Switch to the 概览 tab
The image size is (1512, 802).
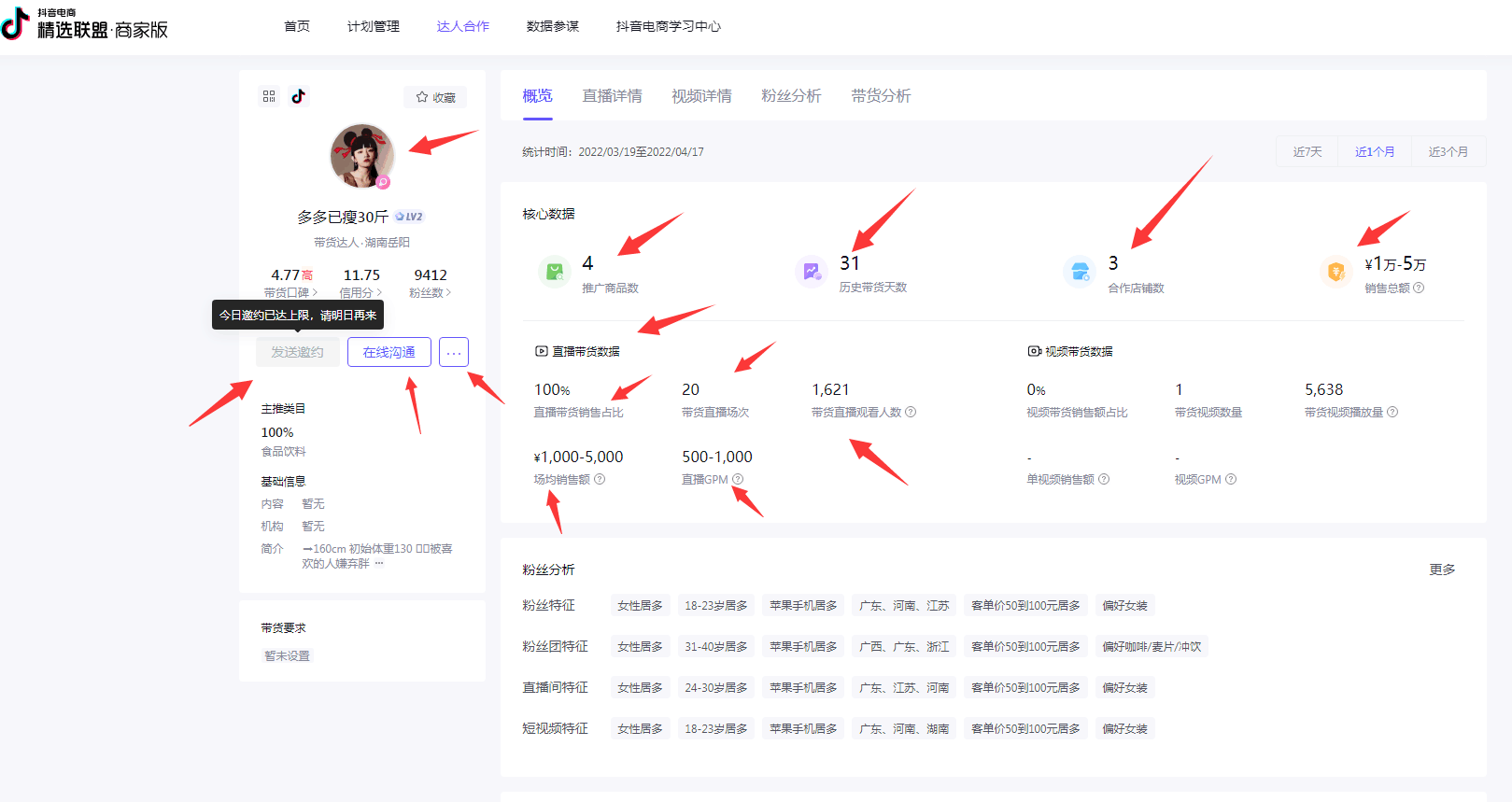coord(537,95)
